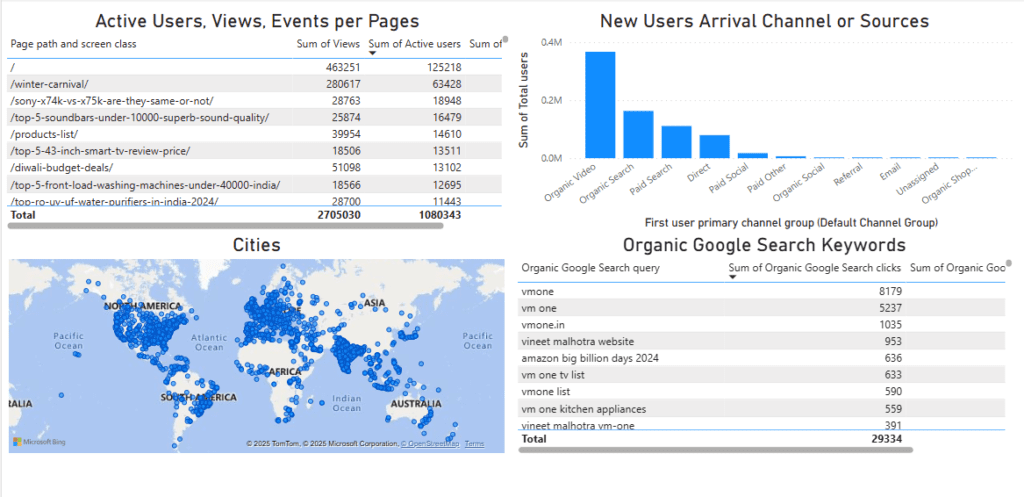Click sort arrow under Organic Google Search clicks header
This screenshot has width=1024, height=497.
(x=732, y=277)
